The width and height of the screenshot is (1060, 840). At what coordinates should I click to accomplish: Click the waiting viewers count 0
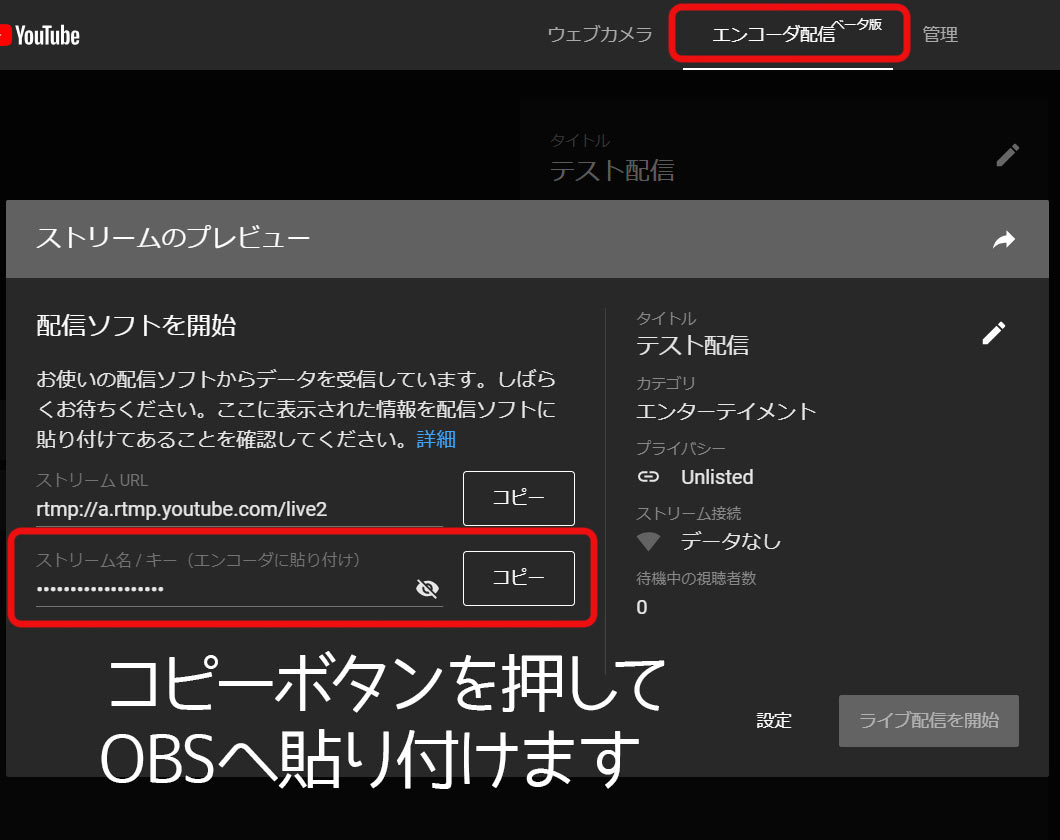tap(642, 608)
